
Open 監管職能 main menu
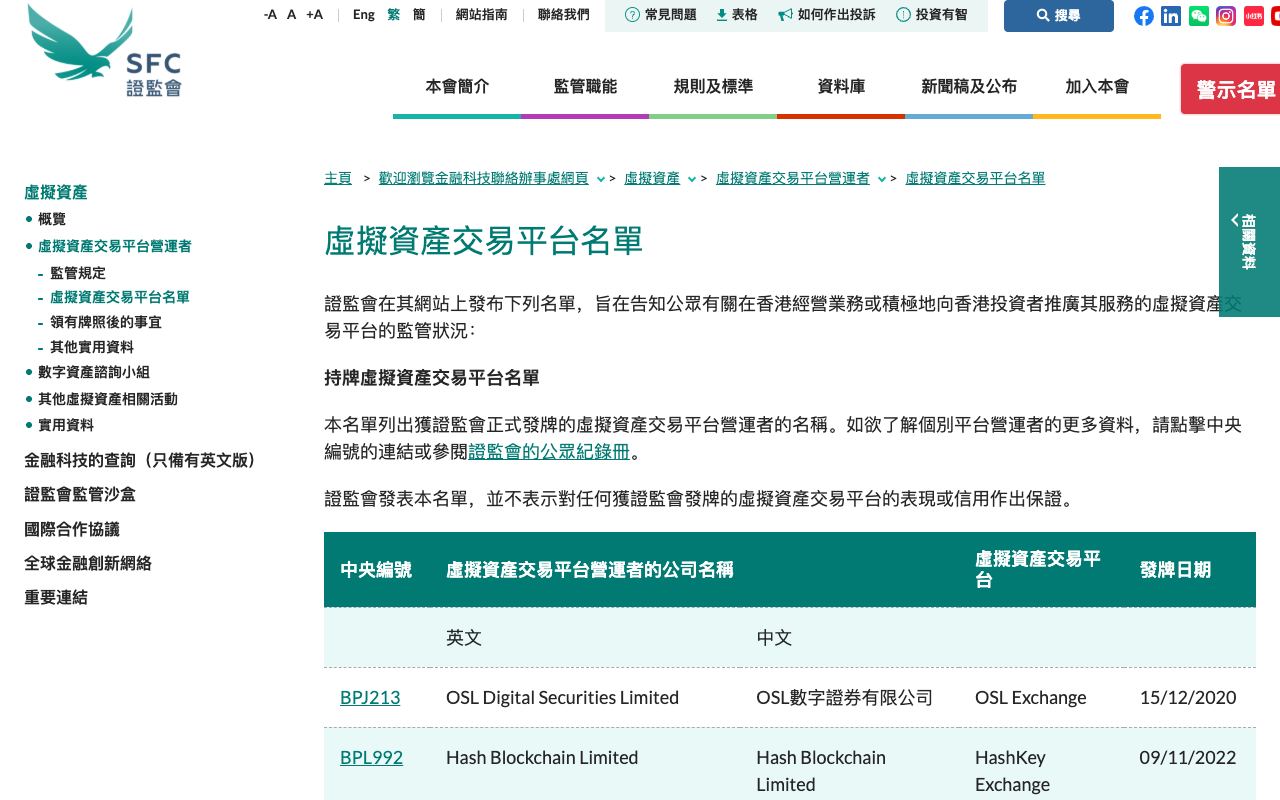pyautogui.click(x=585, y=87)
